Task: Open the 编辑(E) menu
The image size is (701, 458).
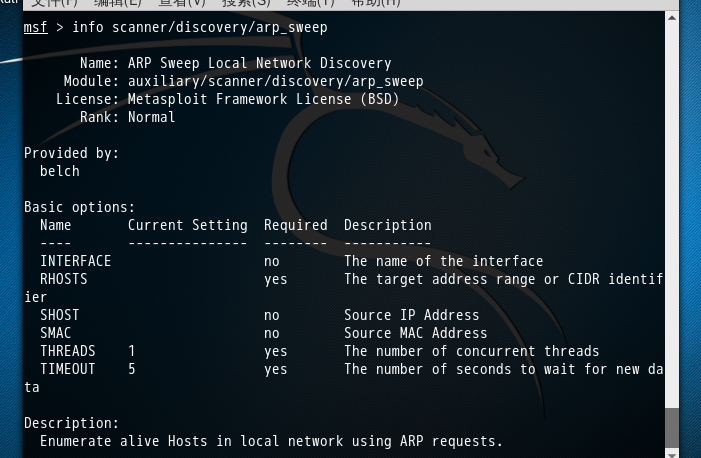Action: click(118, 3)
